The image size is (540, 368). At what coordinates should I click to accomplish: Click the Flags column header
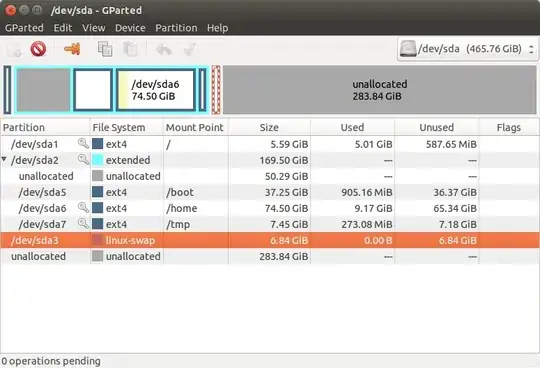(x=509, y=127)
